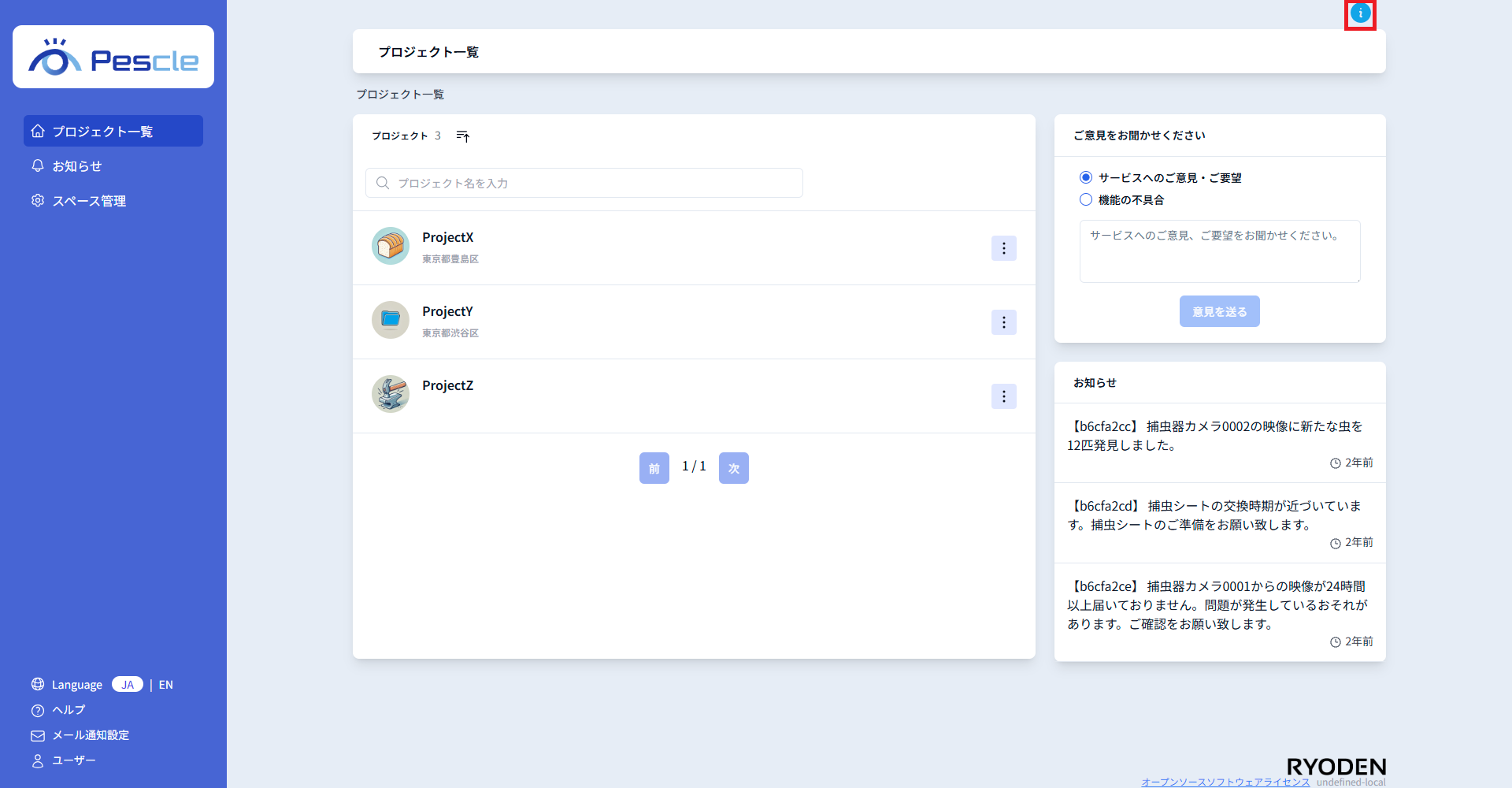Click the blue info icon at top right
The width and height of the screenshot is (1512, 788).
1360,13
